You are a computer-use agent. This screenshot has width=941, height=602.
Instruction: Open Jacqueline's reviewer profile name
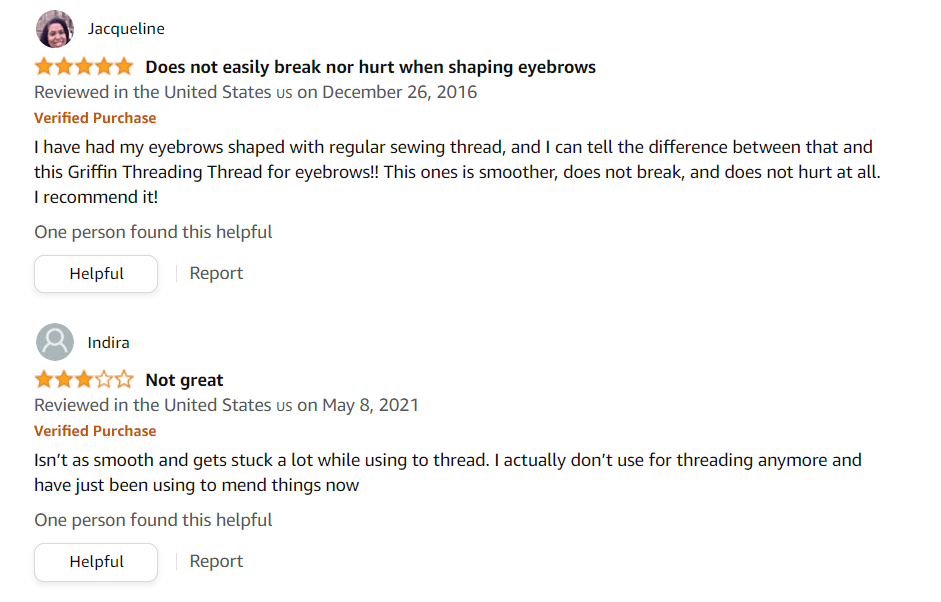click(126, 29)
